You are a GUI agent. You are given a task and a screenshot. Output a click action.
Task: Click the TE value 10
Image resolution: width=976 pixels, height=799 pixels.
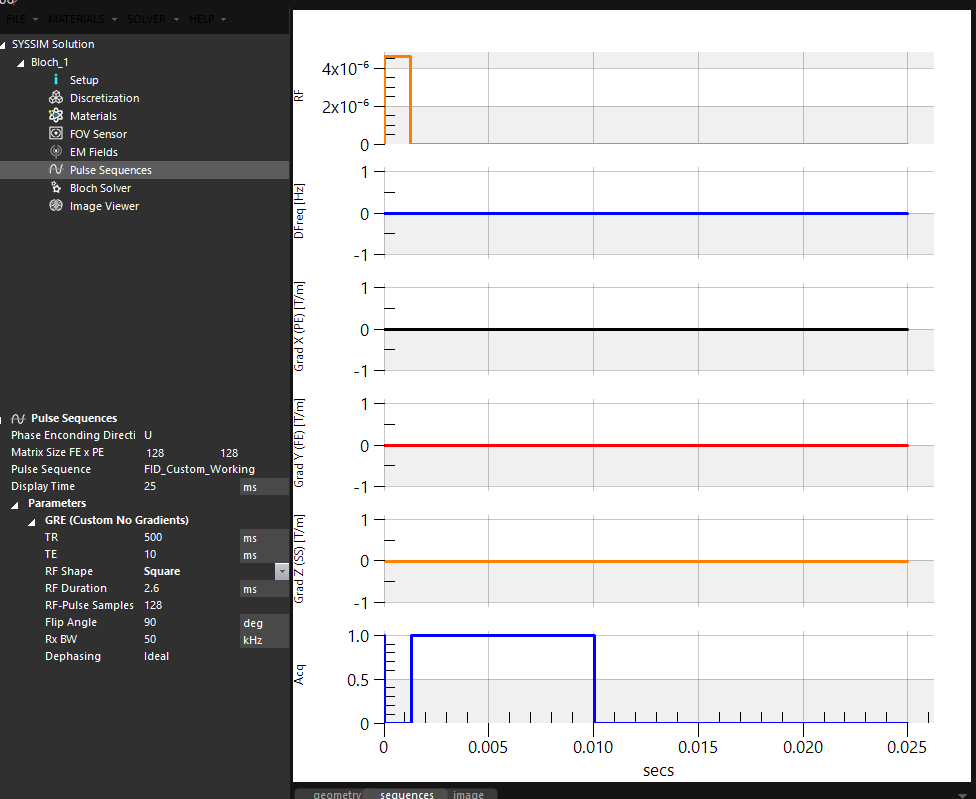click(150, 554)
